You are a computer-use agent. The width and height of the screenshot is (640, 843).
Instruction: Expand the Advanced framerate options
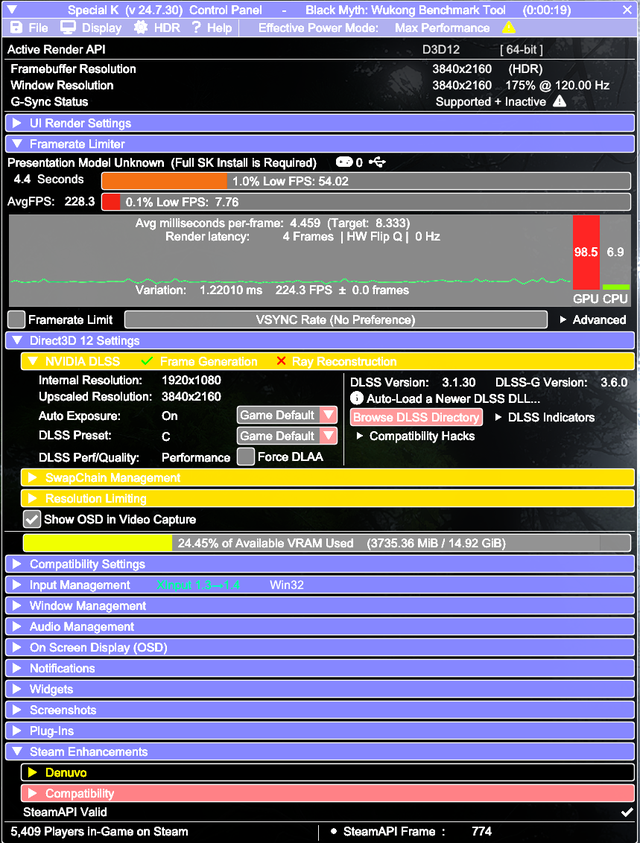pyautogui.click(x=593, y=319)
